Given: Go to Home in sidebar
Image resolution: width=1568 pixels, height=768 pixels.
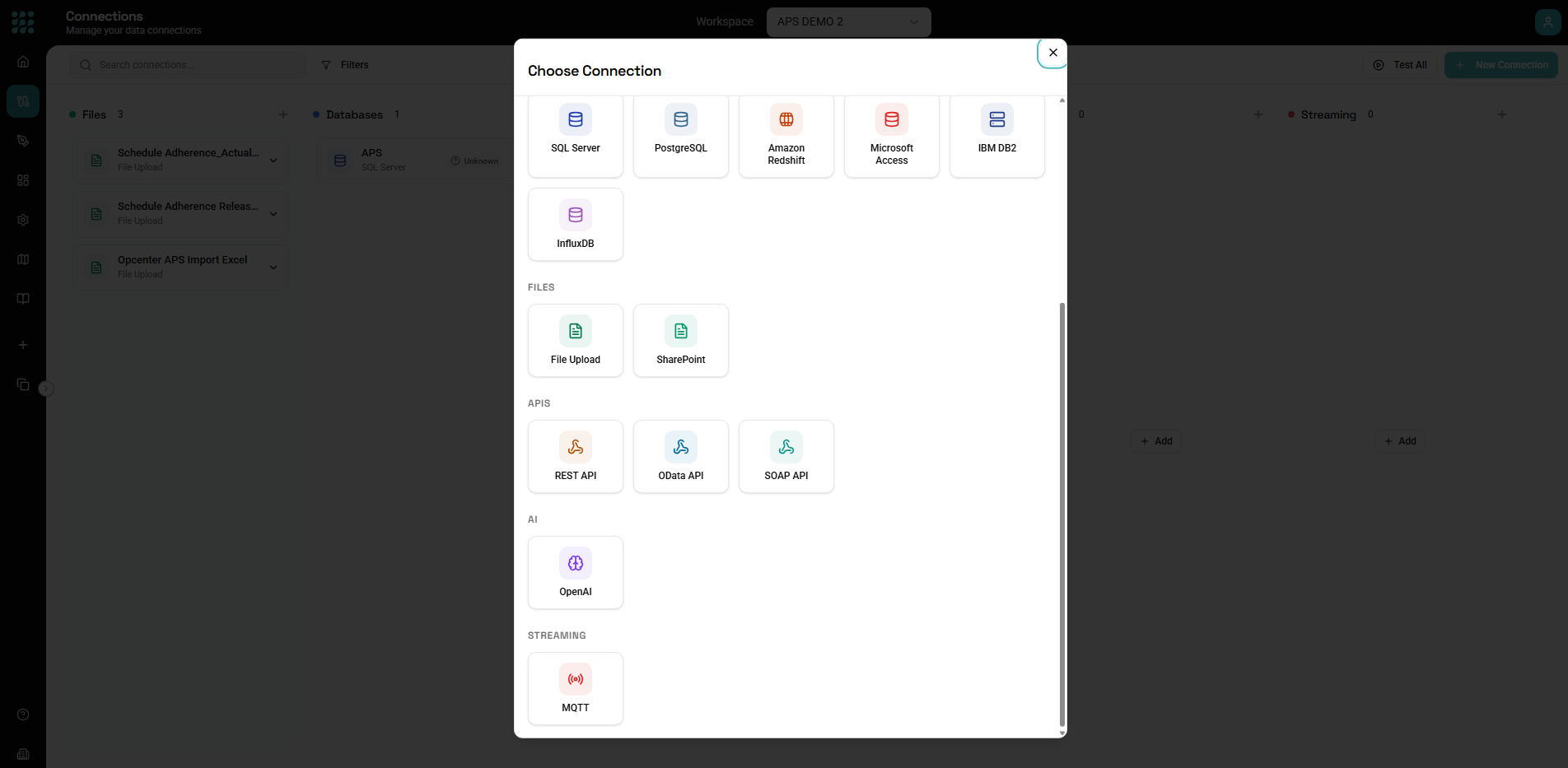Looking at the screenshot, I should point(23,62).
